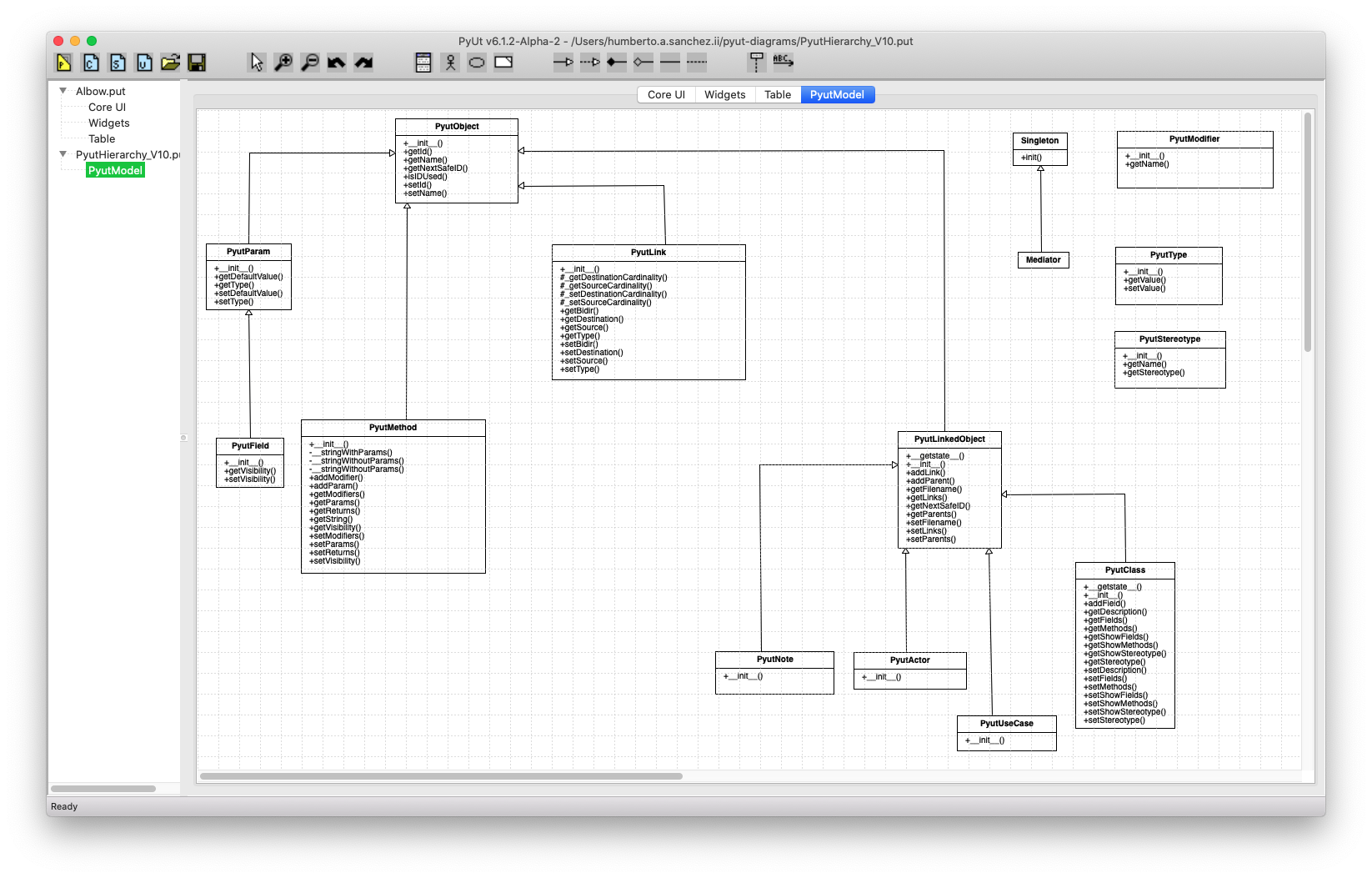Click the PyutObject class title
1372x878 pixels.
point(457,127)
